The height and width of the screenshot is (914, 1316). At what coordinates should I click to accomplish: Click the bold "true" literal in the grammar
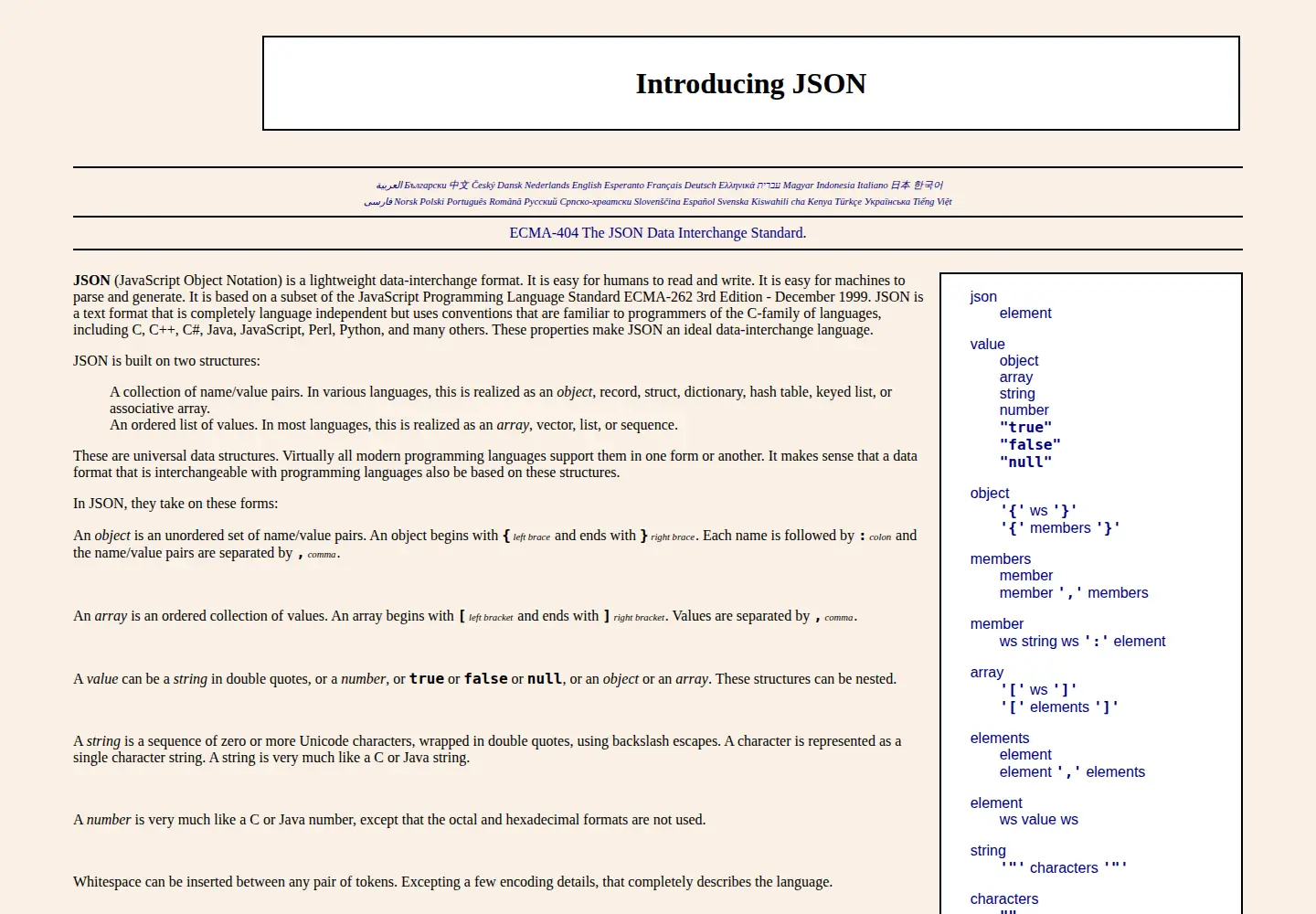pyautogui.click(x=1025, y=428)
